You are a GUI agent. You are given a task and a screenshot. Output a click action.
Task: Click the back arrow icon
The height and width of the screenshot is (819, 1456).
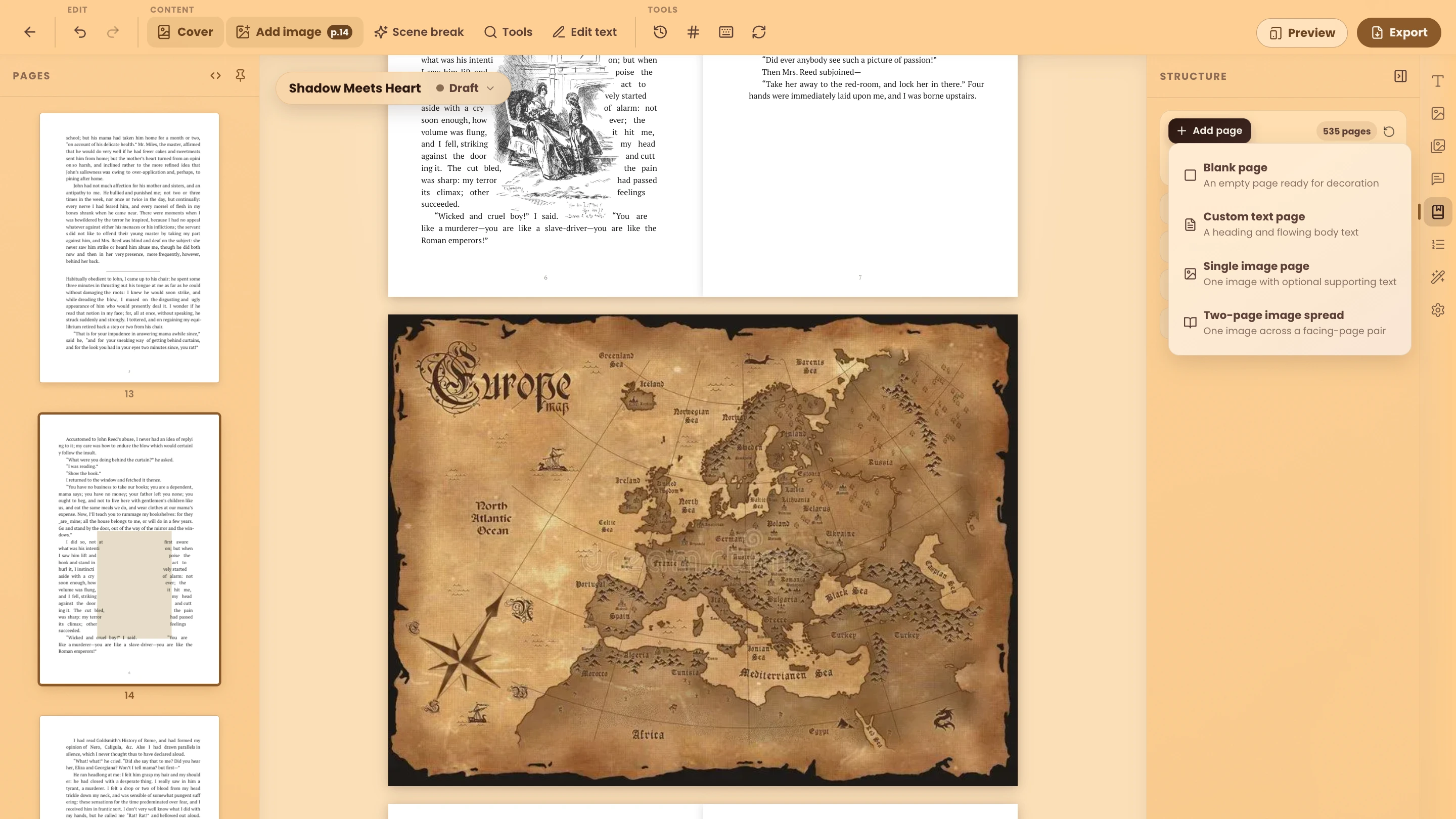(30, 32)
